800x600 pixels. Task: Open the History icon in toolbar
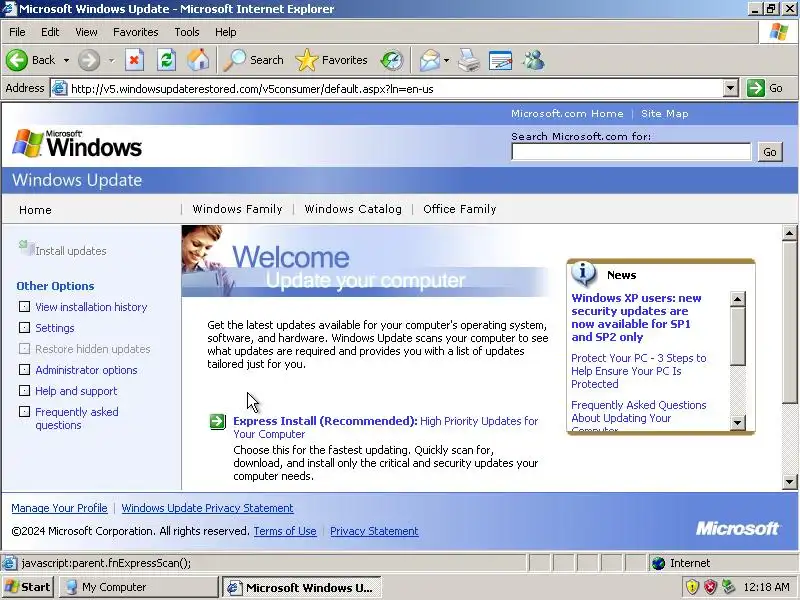392,60
